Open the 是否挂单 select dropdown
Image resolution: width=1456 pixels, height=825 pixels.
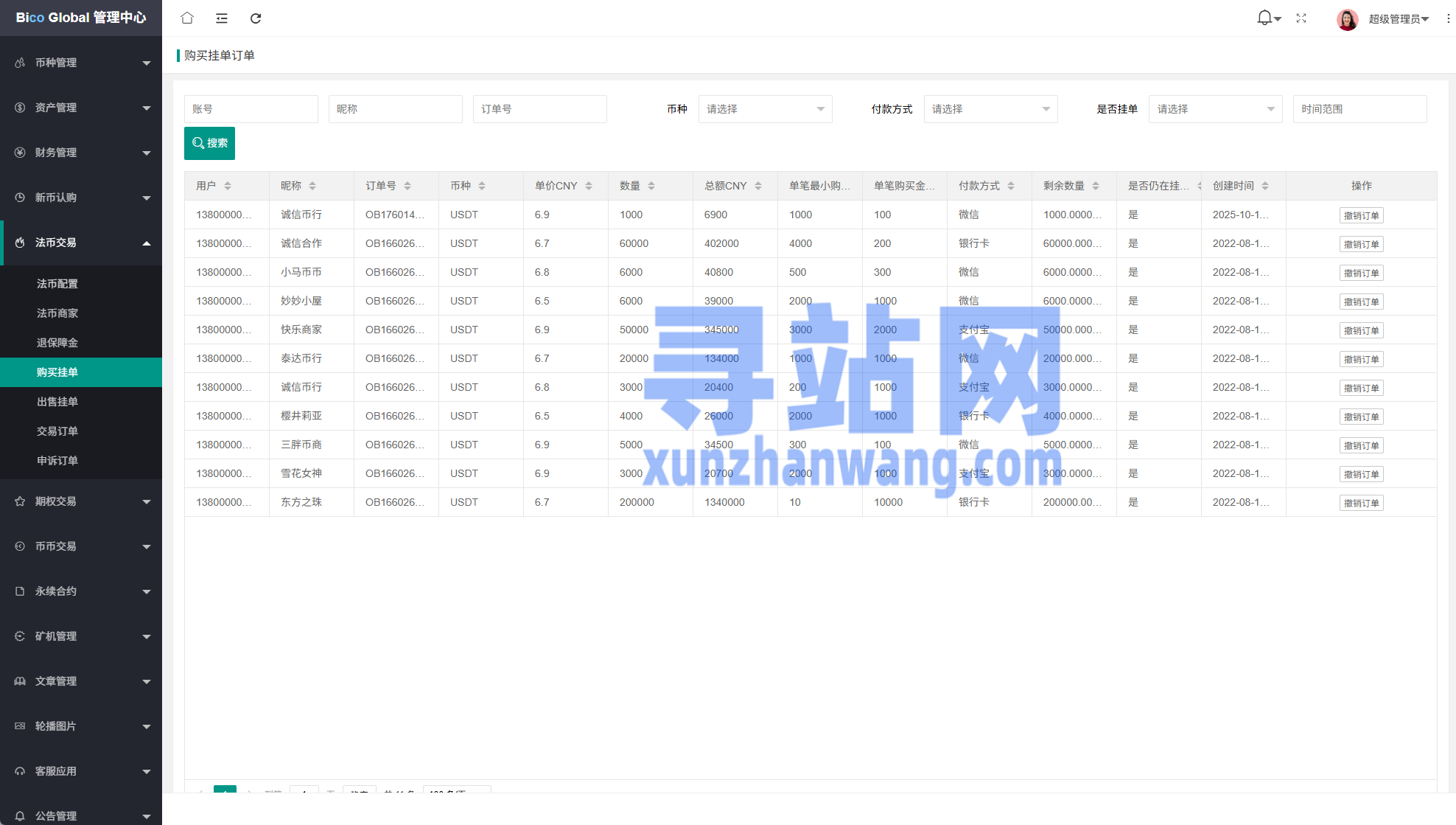tap(1215, 109)
